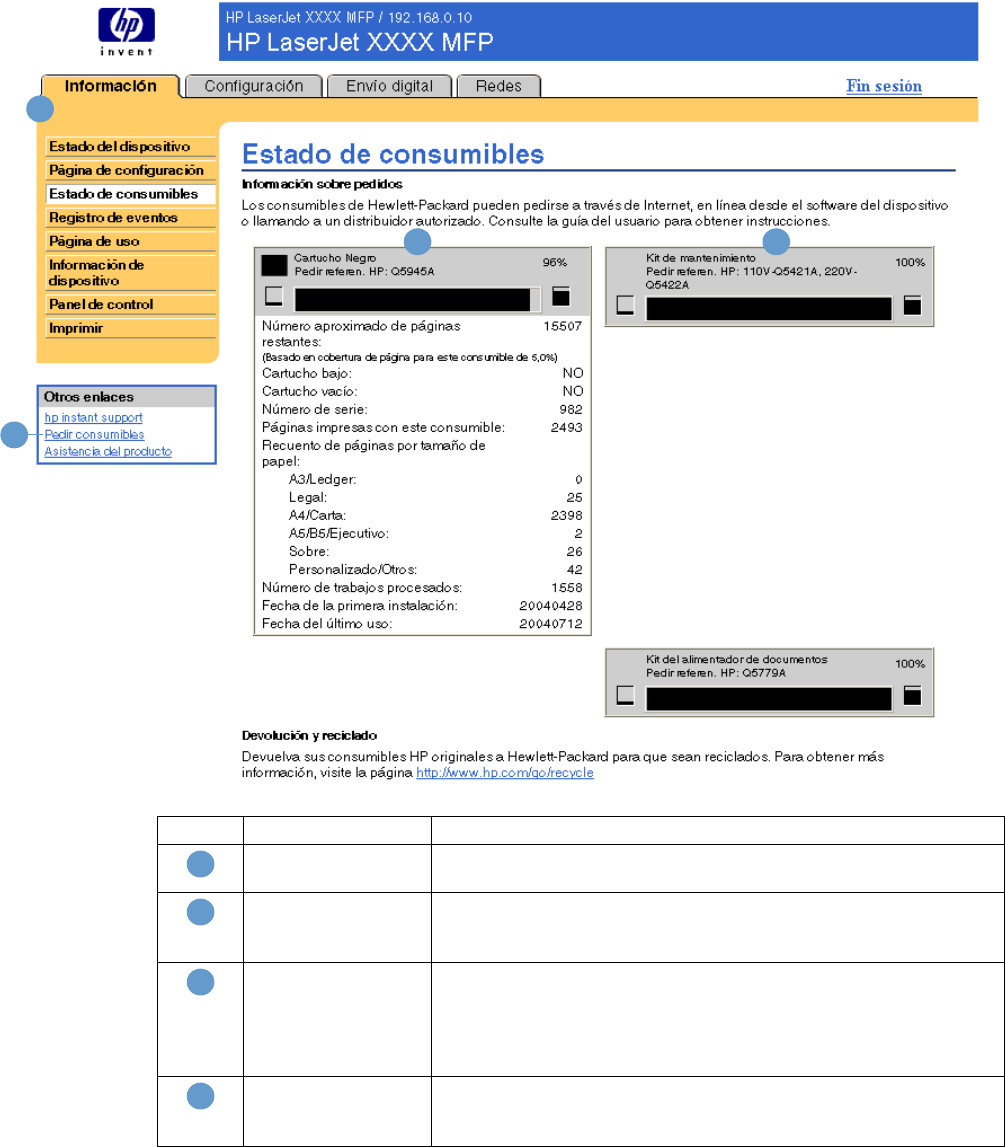Click the first installation date 20040428
The width and height of the screenshot is (1005, 1147).
tap(551, 606)
